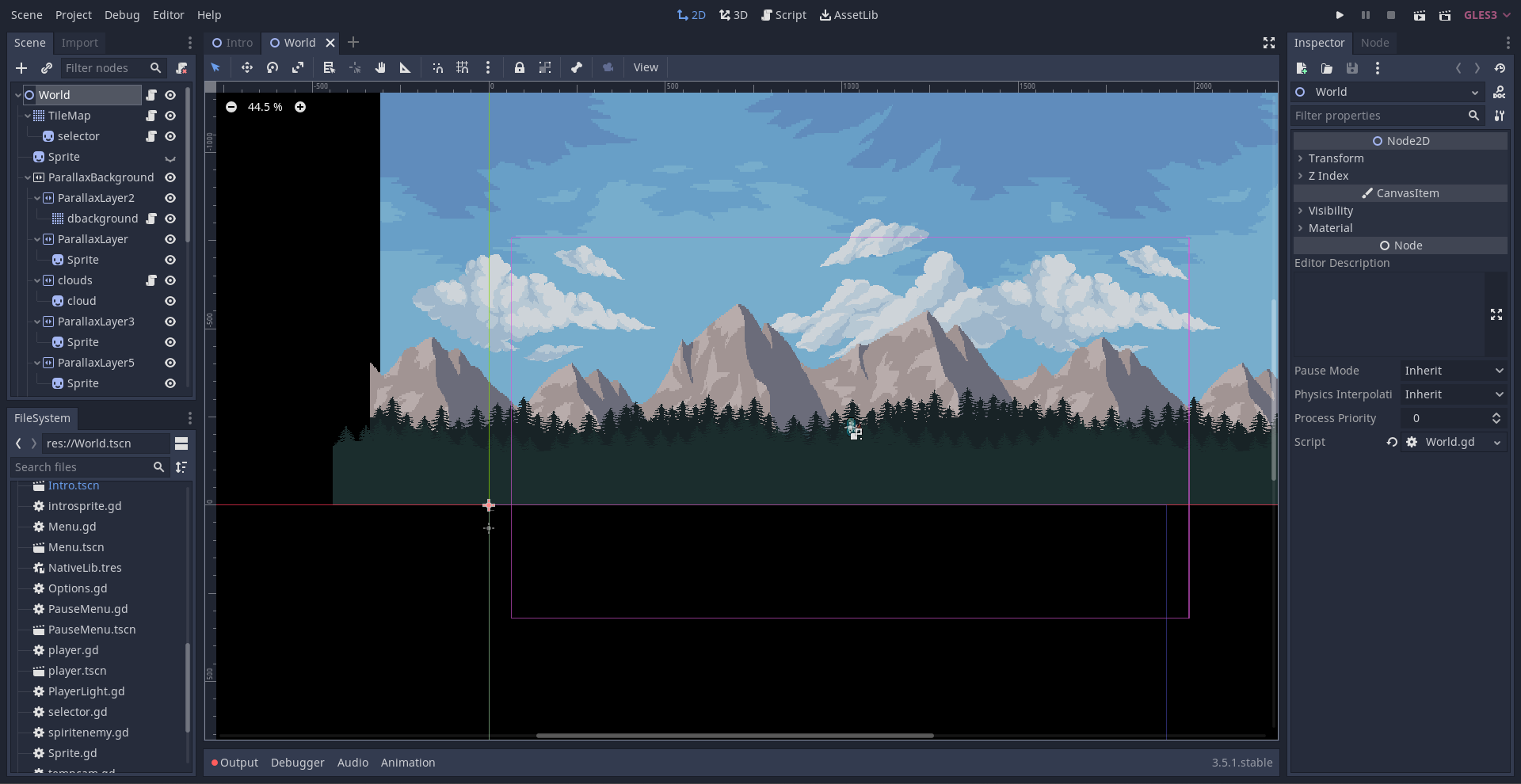Select the Scale Mode tool

(298, 68)
